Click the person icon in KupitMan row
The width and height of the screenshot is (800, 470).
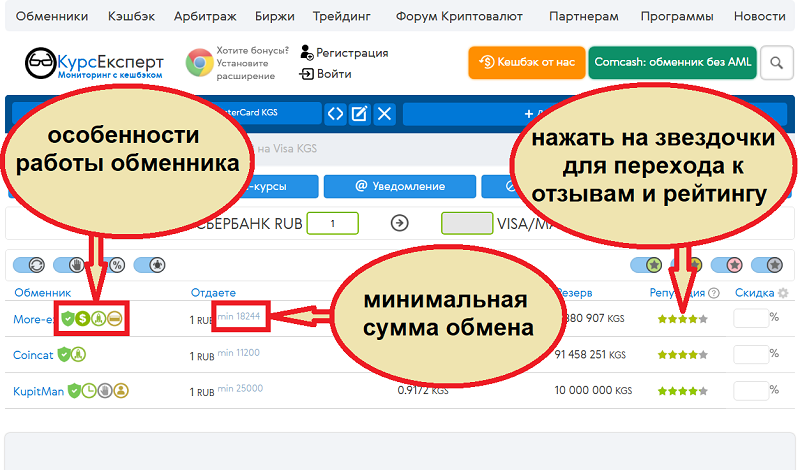click(x=121, y=391)
